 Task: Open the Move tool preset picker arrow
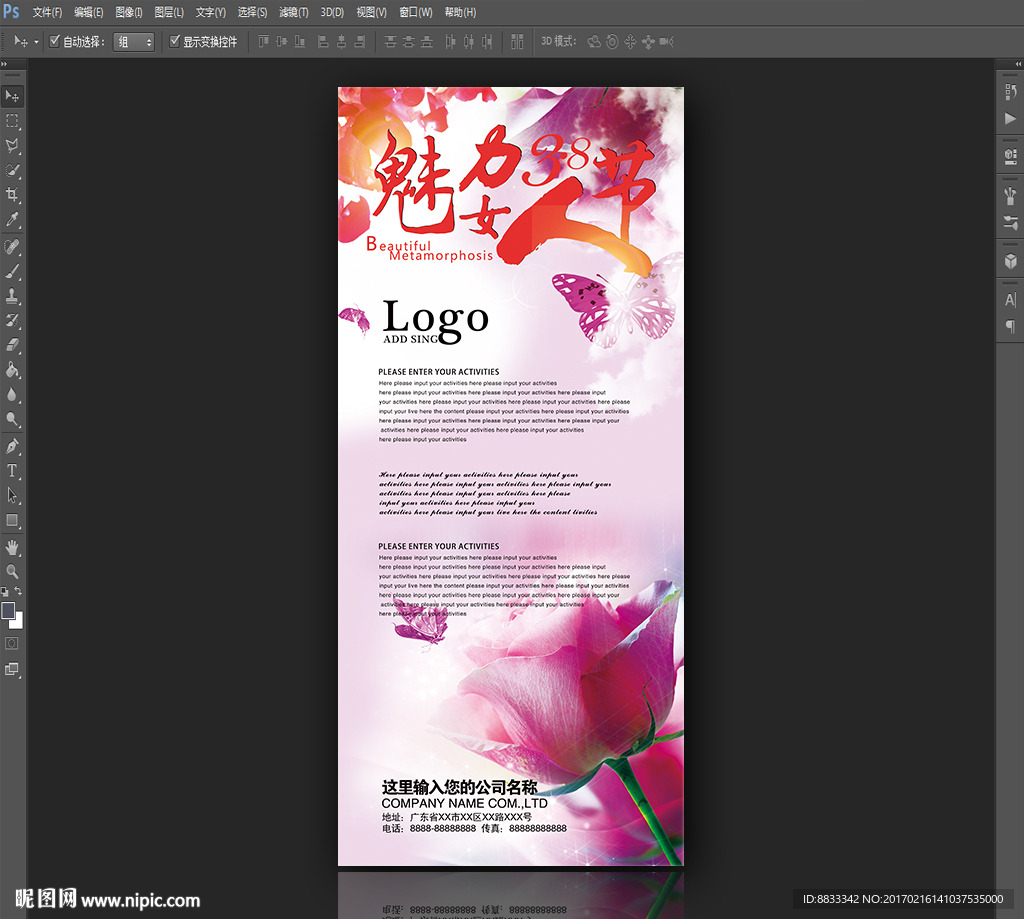click(x=37, y=42)
